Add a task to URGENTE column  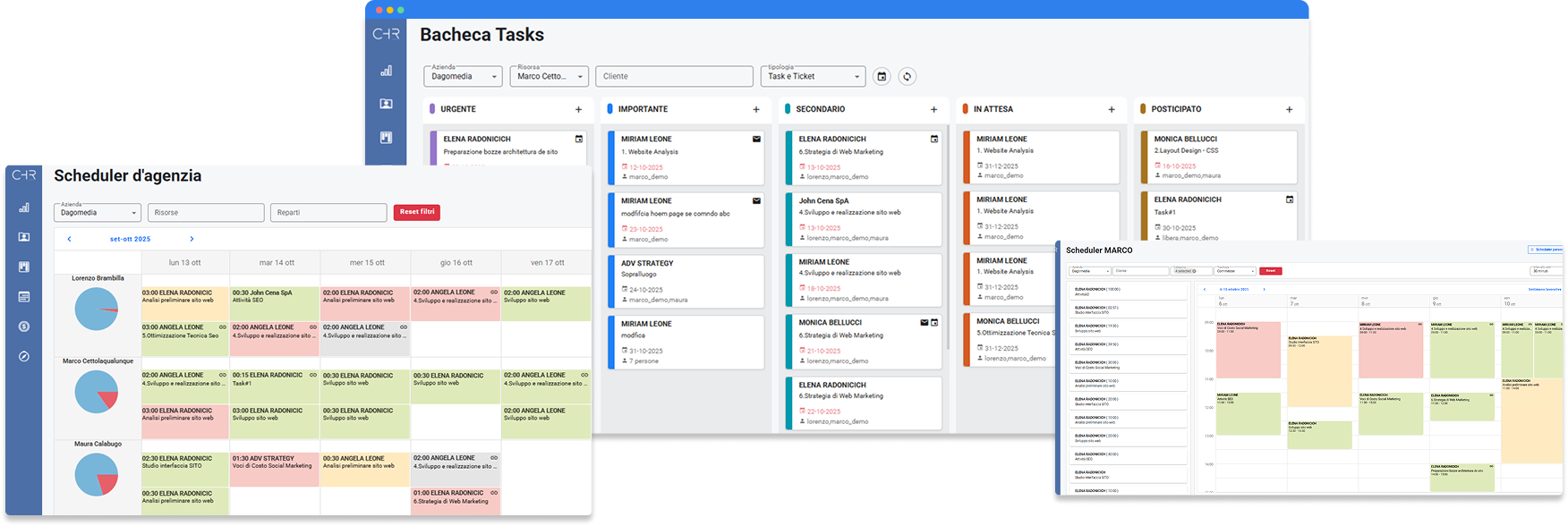pos(578,109)
